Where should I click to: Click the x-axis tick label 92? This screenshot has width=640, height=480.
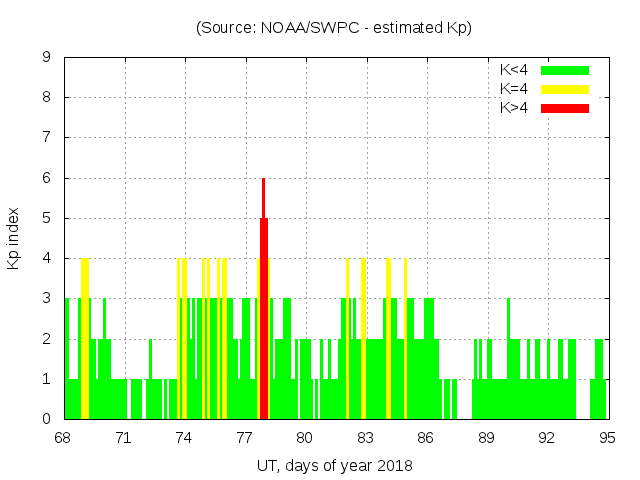(x=547, y=437)
